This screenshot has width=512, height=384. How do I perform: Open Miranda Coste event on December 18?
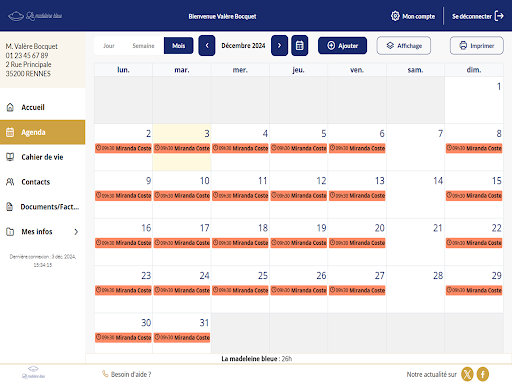(x=240, y=243)
